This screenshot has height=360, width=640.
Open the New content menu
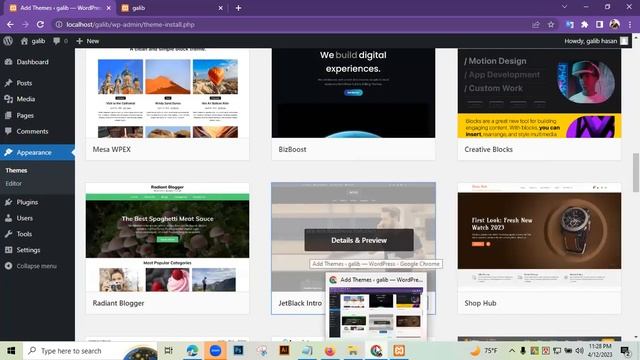tap(88, 41)
